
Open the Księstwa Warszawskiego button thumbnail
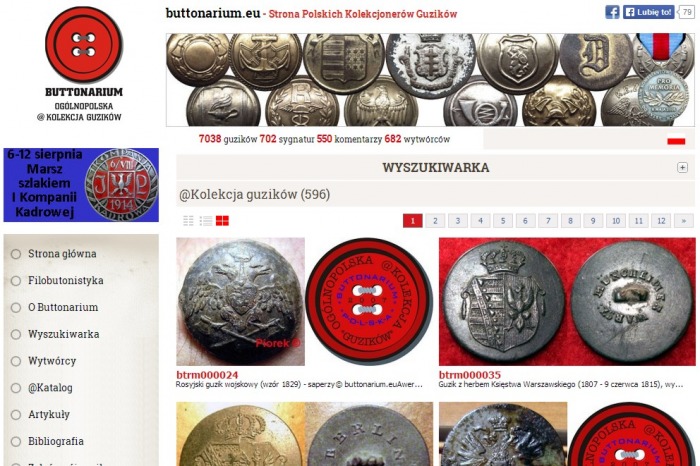[x=567, y=302]
